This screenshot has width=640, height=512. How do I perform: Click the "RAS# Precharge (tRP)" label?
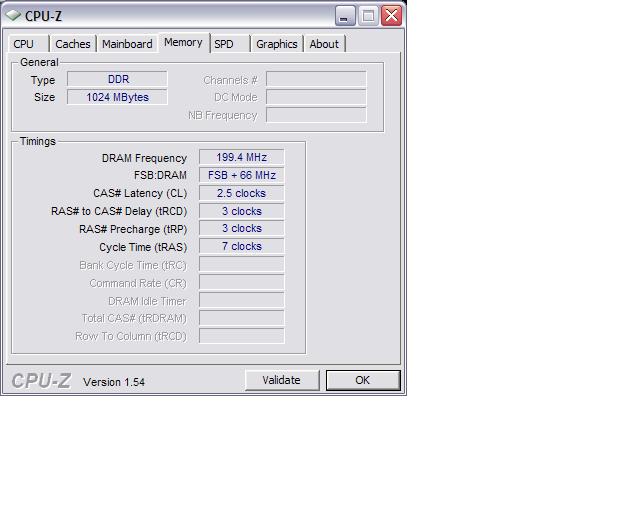click(133, 229)
